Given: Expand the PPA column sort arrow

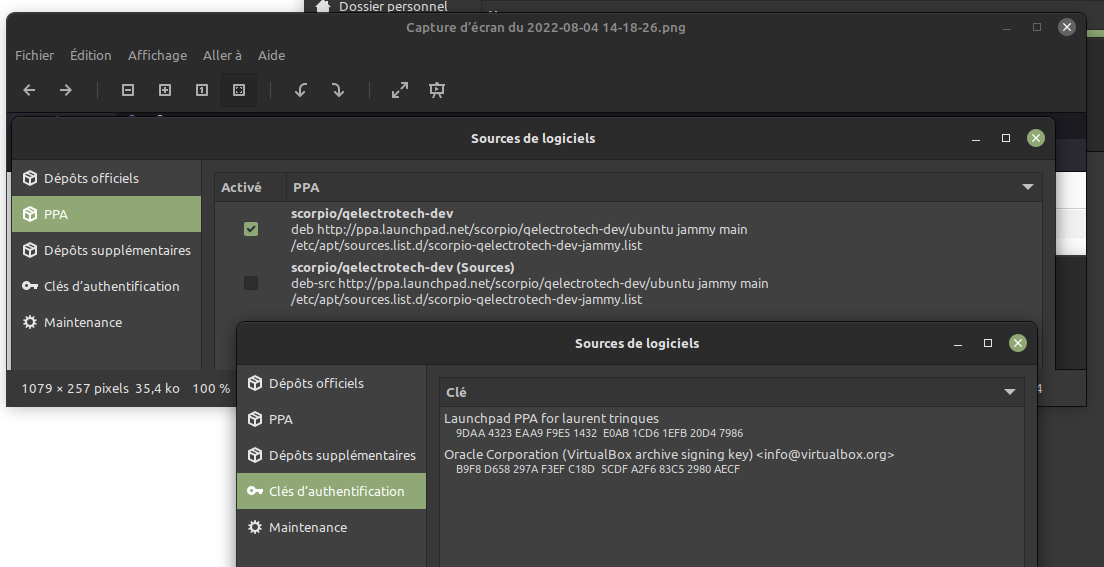Looking at the screenshot, I should [x=1027, y=187].
